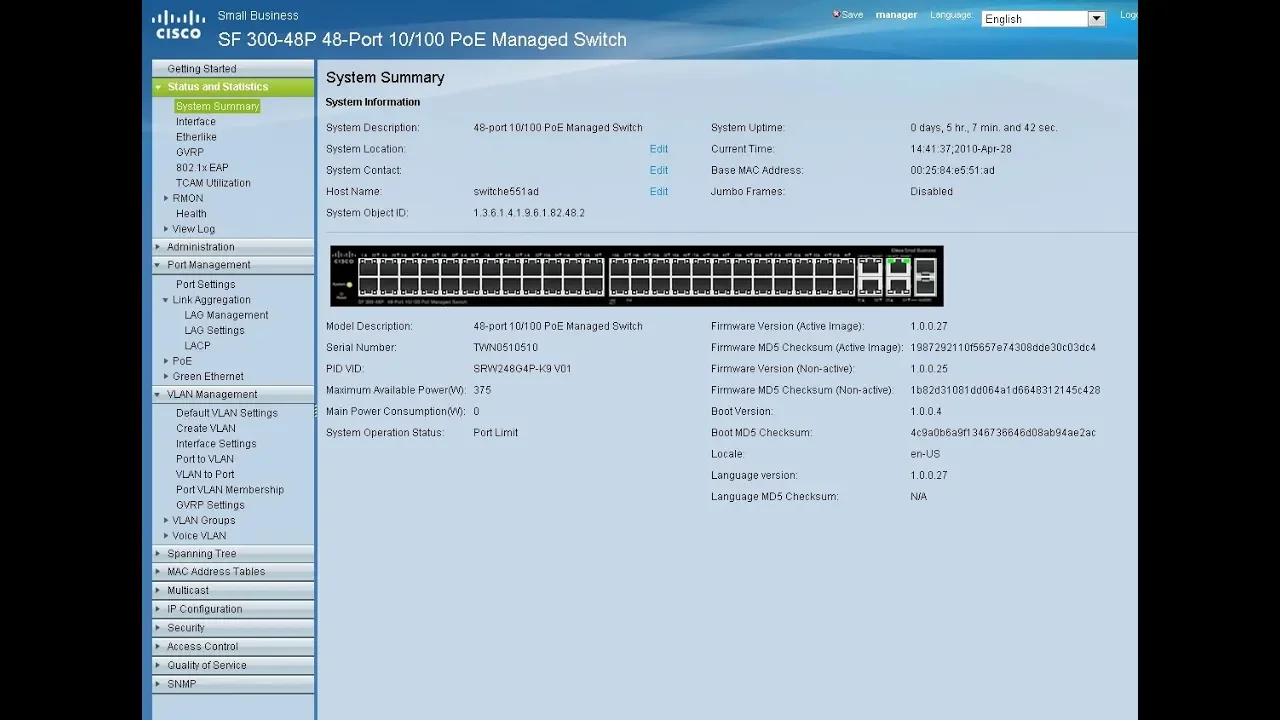Click the red Save icon

[x=836, y=14]
